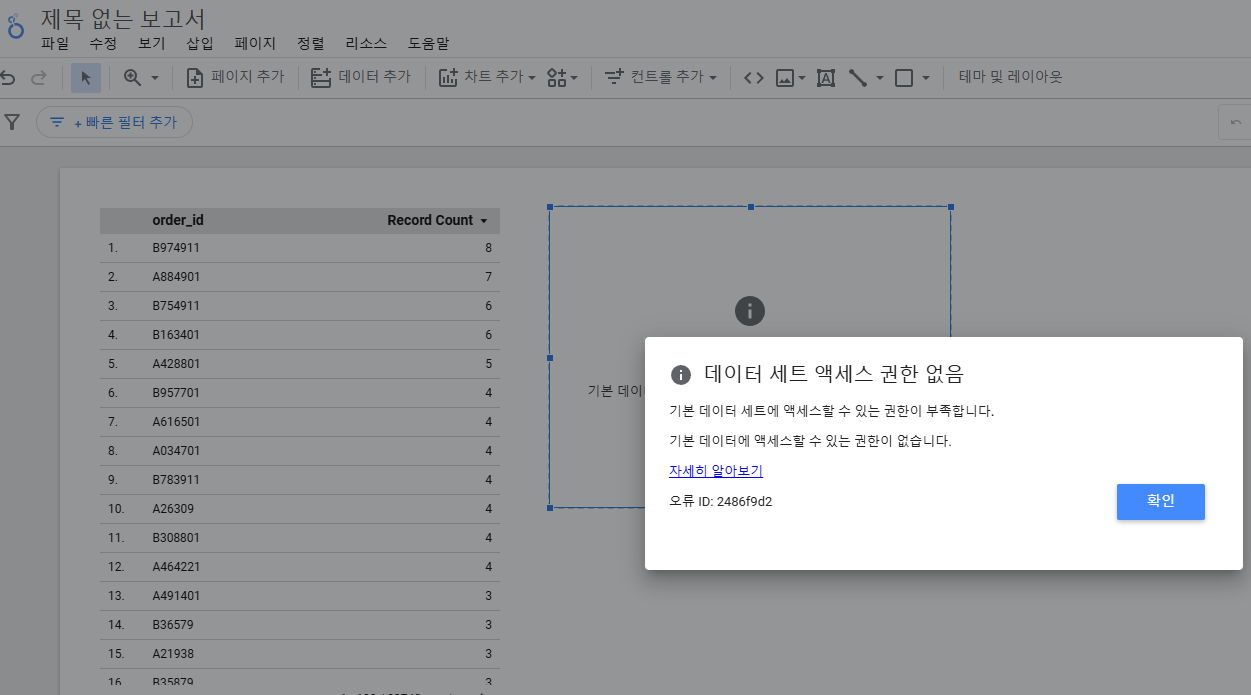This screenshot has width=1251, height=695.
Task: Select table row with A884901
Action: [x=300, y=277]
